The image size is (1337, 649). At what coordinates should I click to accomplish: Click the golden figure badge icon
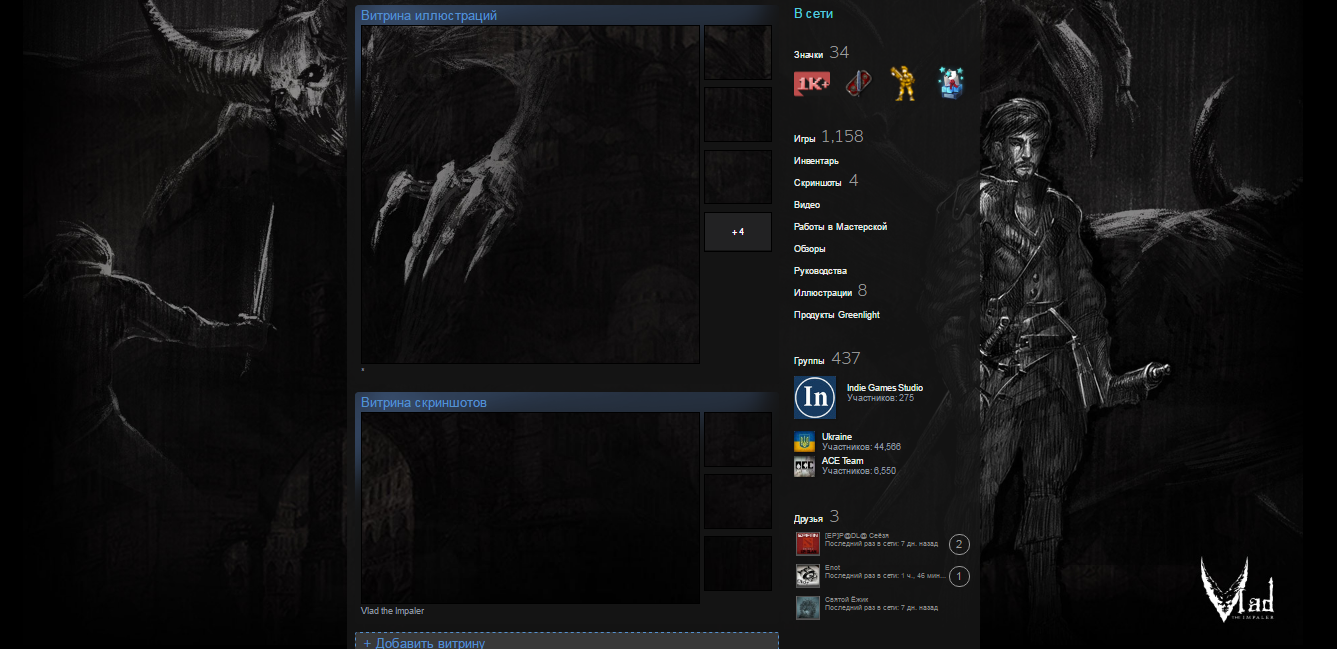(904, 84)
